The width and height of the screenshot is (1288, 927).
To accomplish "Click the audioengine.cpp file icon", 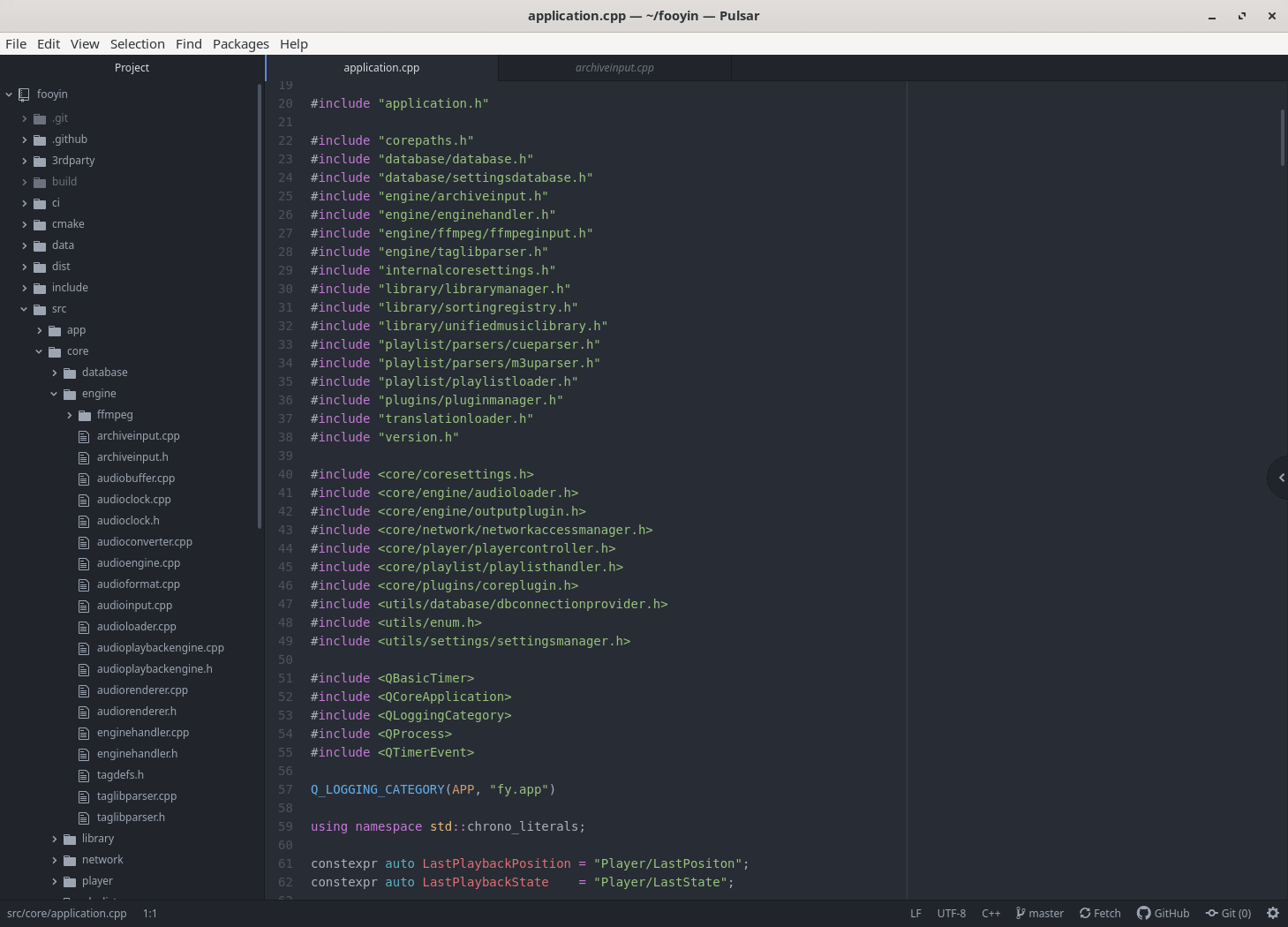I will tap(84, 563).
